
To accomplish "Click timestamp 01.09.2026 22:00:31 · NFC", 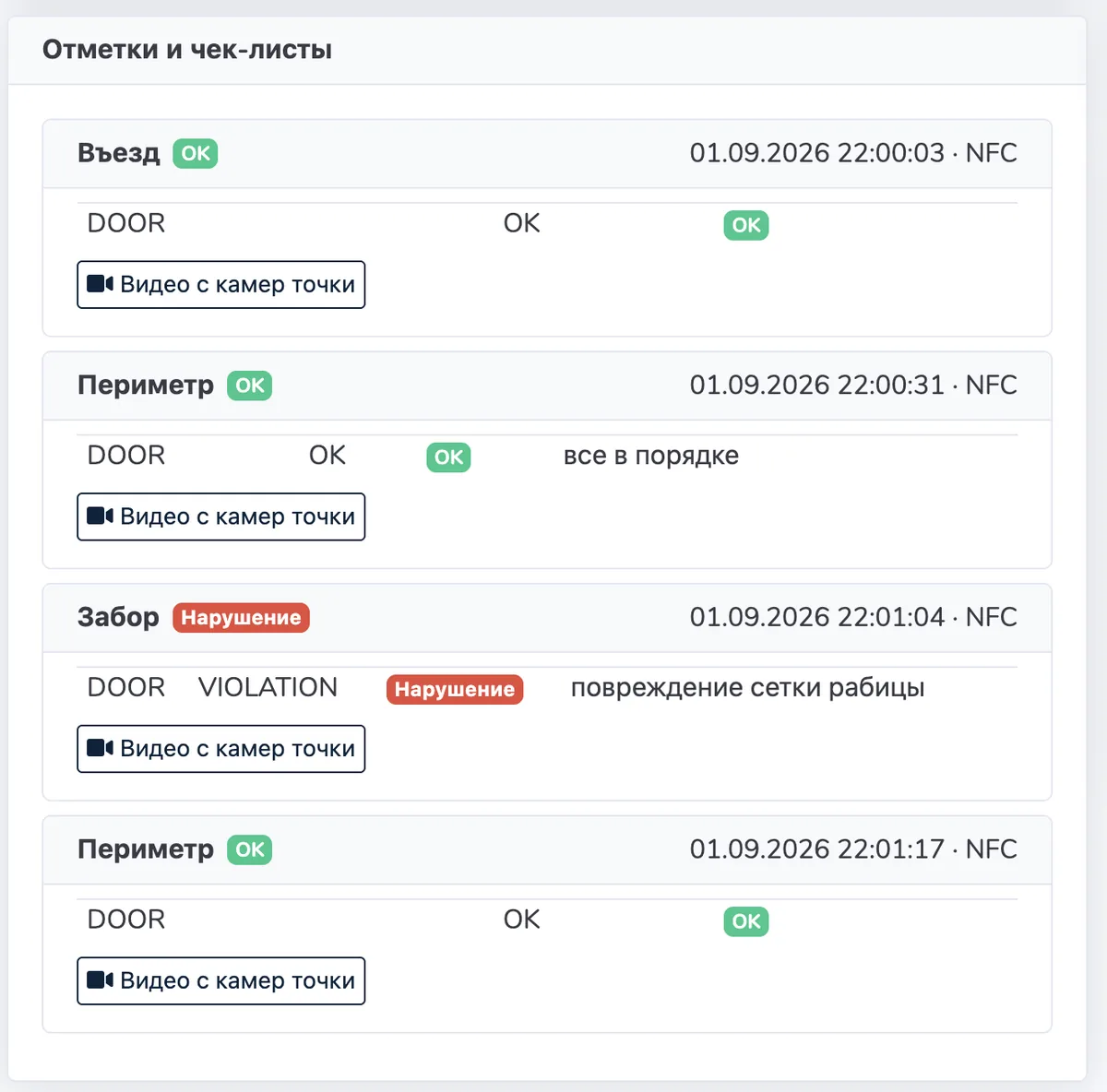I will [x=853, y=386].
